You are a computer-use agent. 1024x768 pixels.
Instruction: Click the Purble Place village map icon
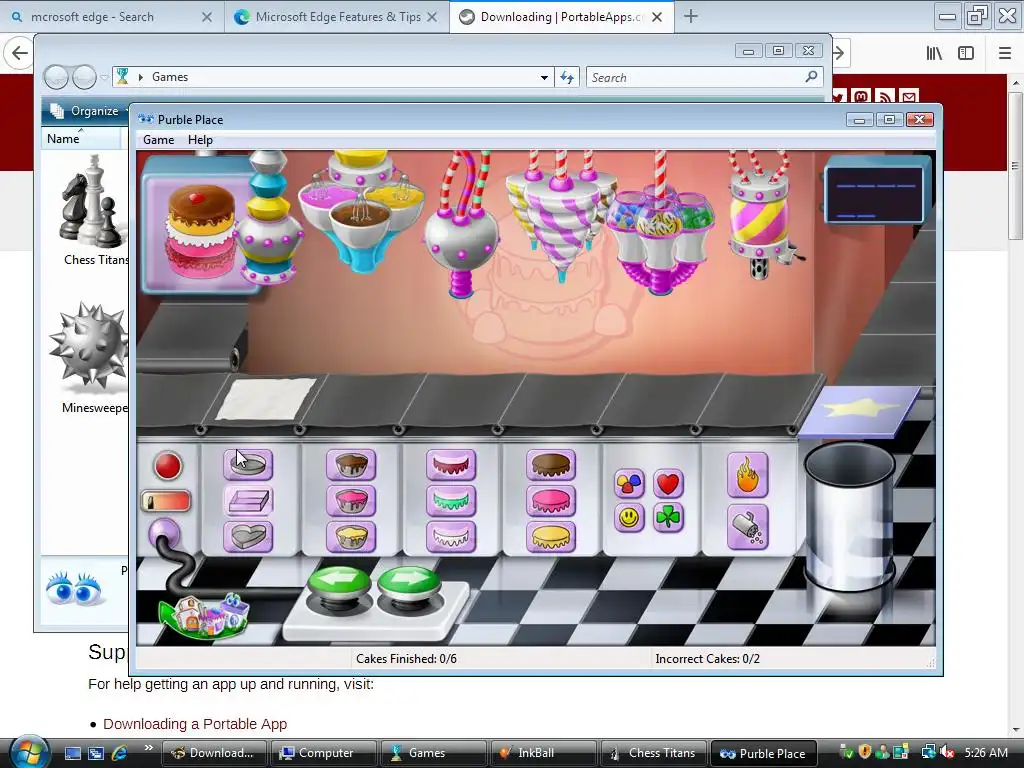pos(204,615)
